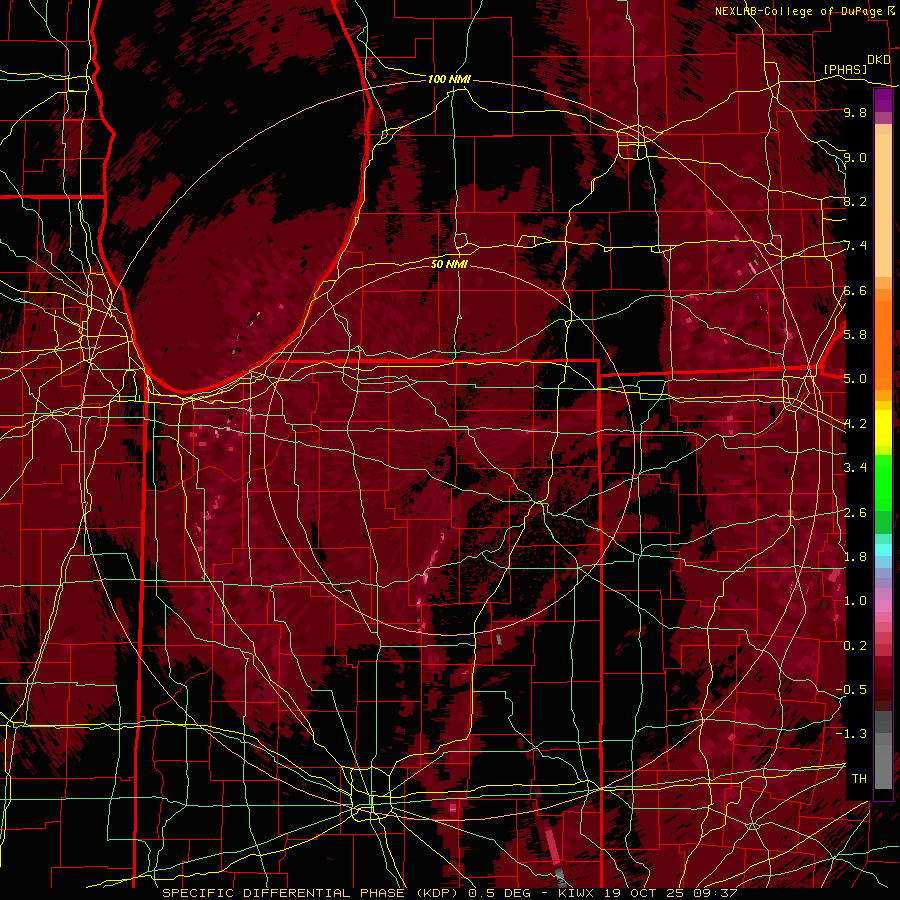Click the 5.0 value on the scale
The height and width of the screenshot is (900, 900).
[855, 379]
